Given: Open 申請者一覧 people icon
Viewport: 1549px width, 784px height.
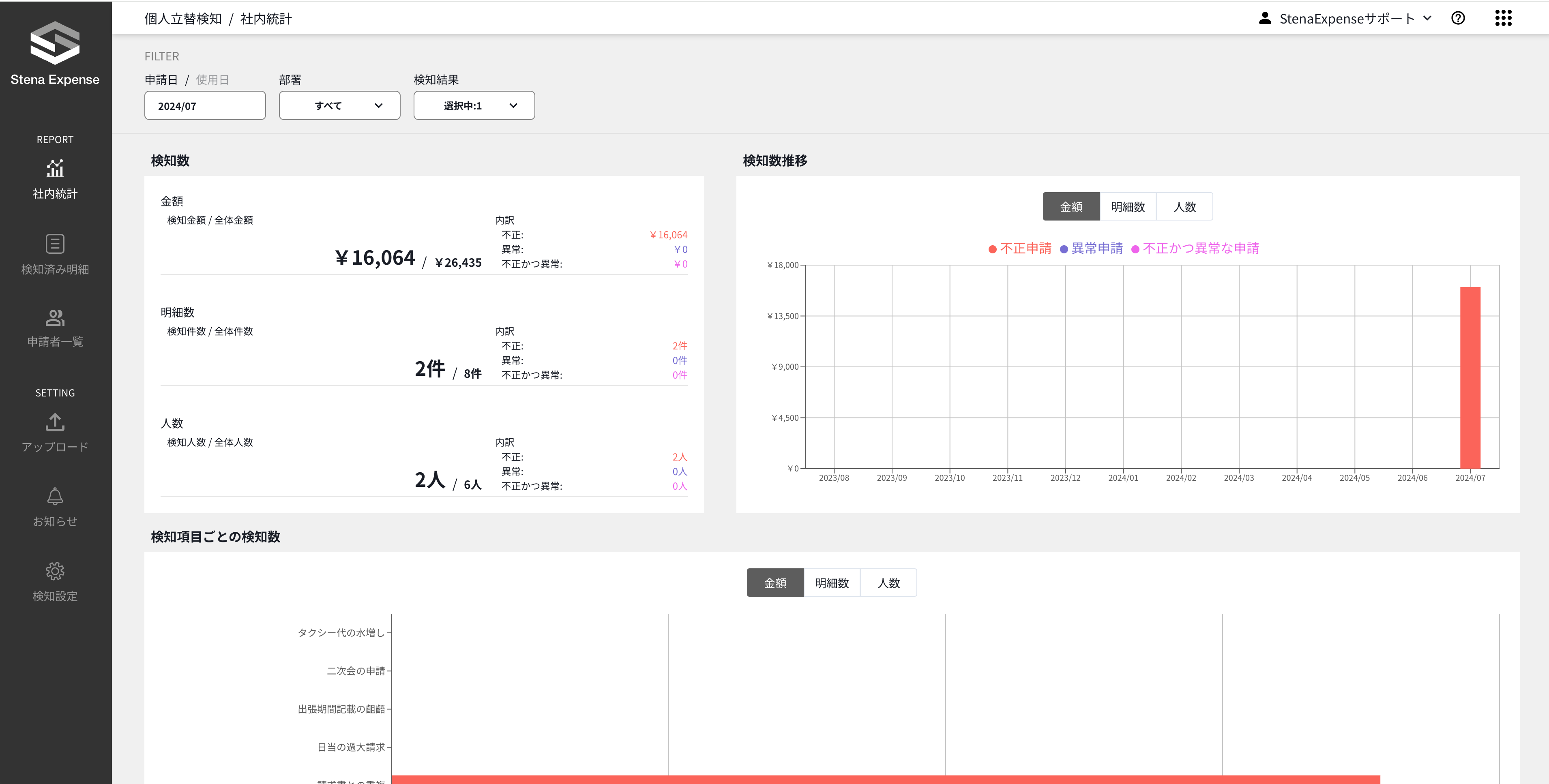Looking at the screenshot, I should pos(55,317).
